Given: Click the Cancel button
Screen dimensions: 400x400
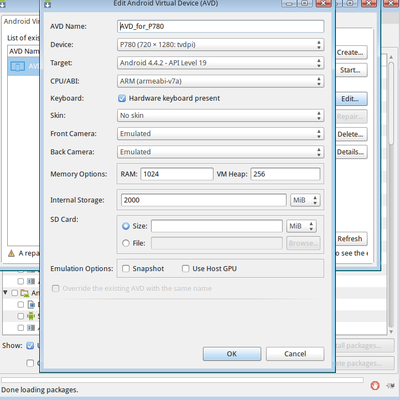Looking at the screenshot, I should [295, 354].
